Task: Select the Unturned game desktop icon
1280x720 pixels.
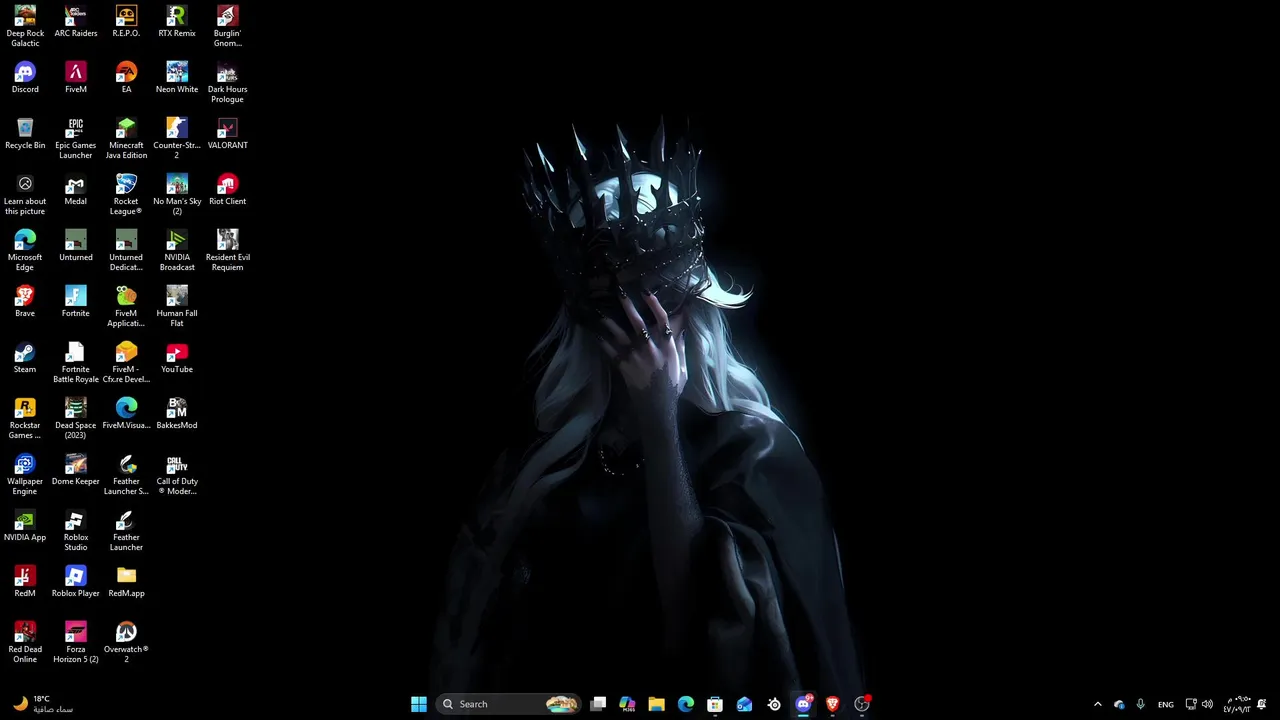Action: (76, 246)
